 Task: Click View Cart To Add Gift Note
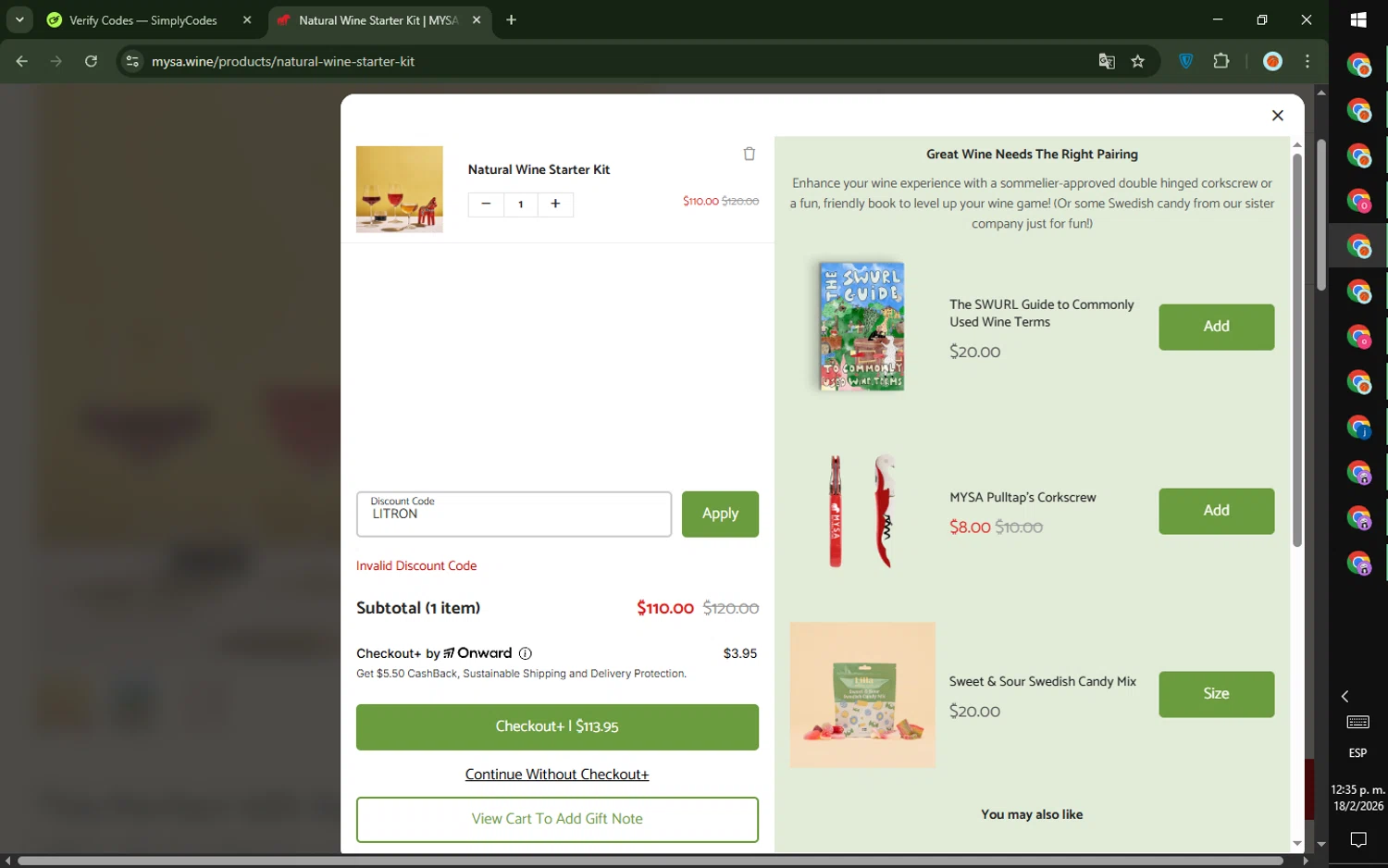click(x=557, y=820)
